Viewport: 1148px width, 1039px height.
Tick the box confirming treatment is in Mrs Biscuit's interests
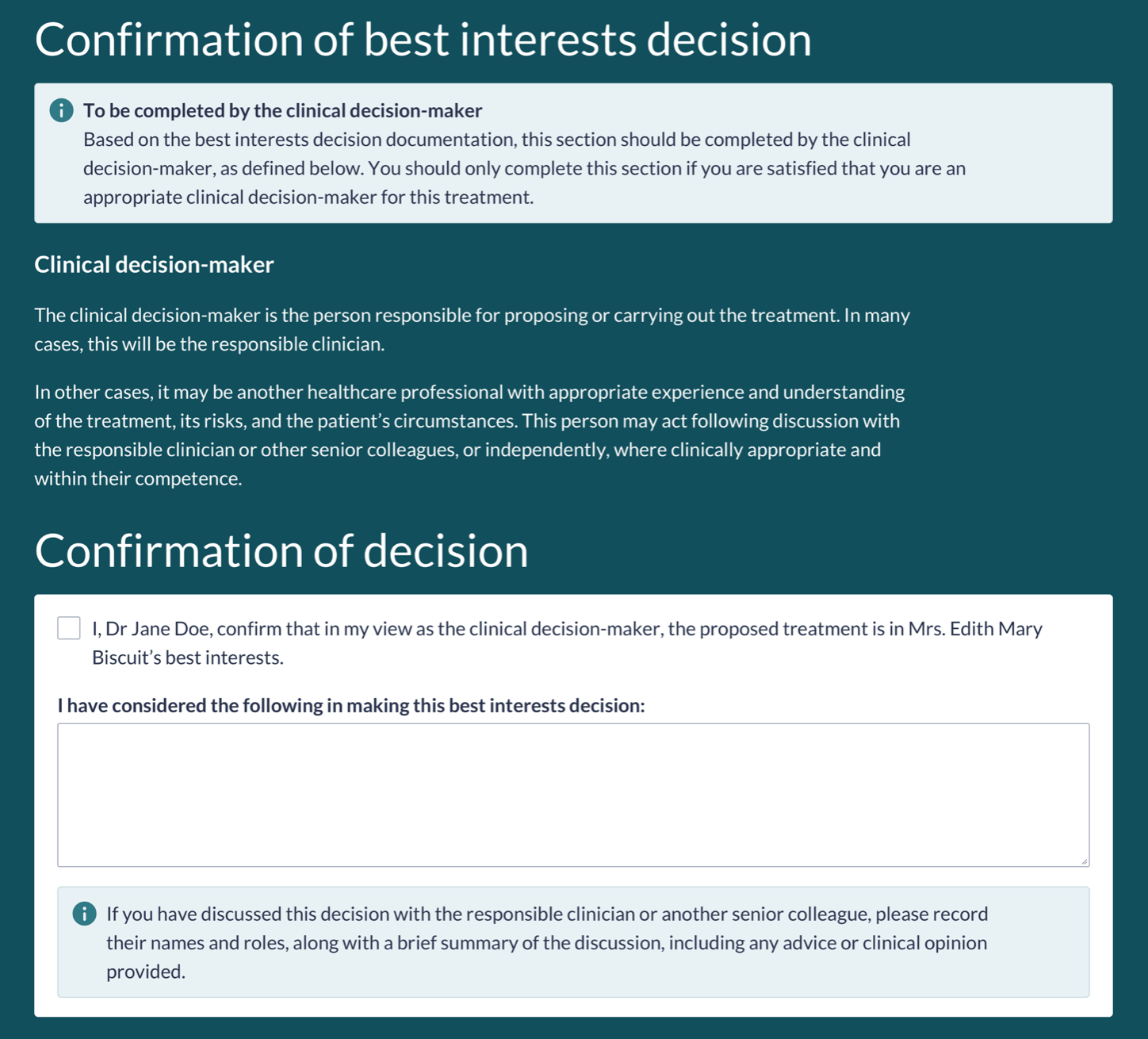pos(67,628)
